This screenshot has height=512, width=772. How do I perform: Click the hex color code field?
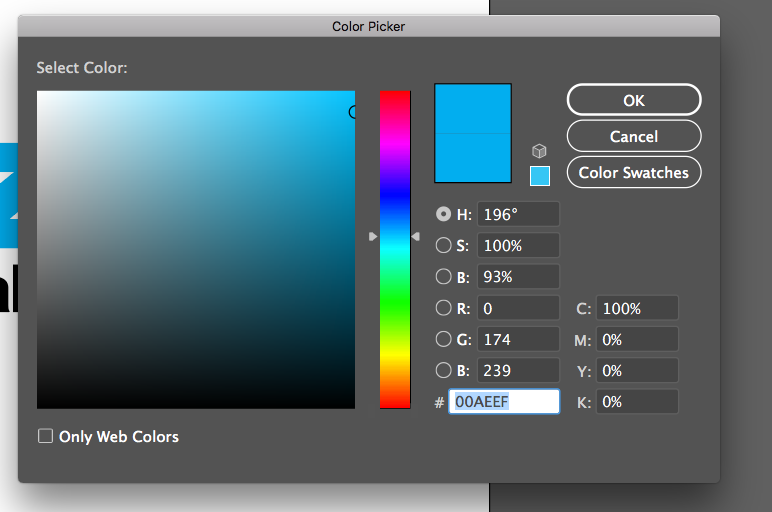504,402
